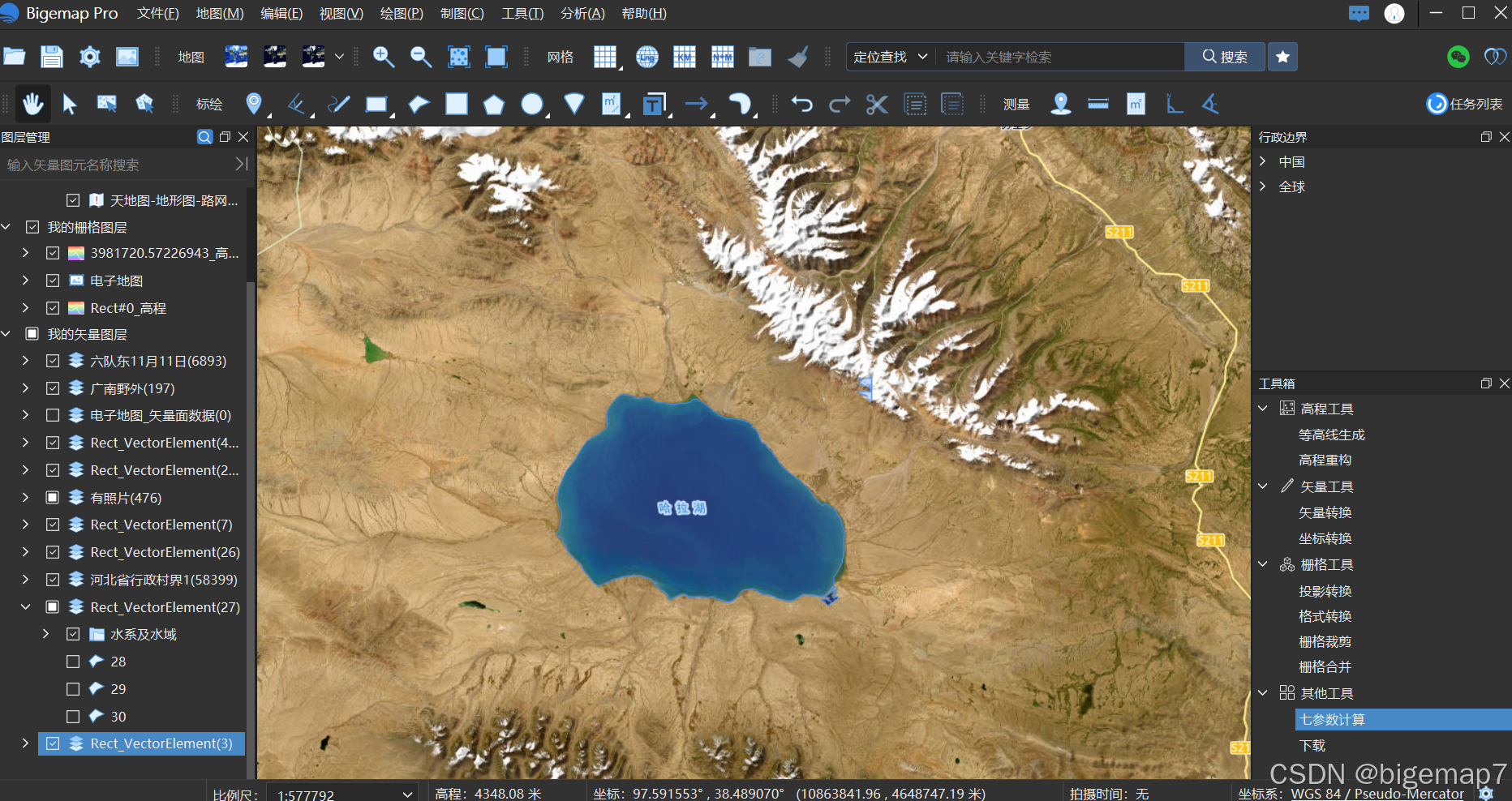Open the 定位查找 dropdown
Image resolution: width=1512 pixels, height=801 pixels.
coord(891,57)
